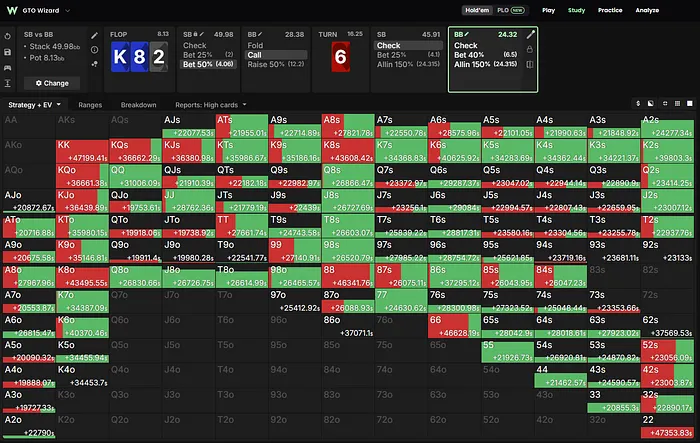The image size is (700, 443).
Task: Click the lock icon next to SB on flop
Action: pos(196,34)
